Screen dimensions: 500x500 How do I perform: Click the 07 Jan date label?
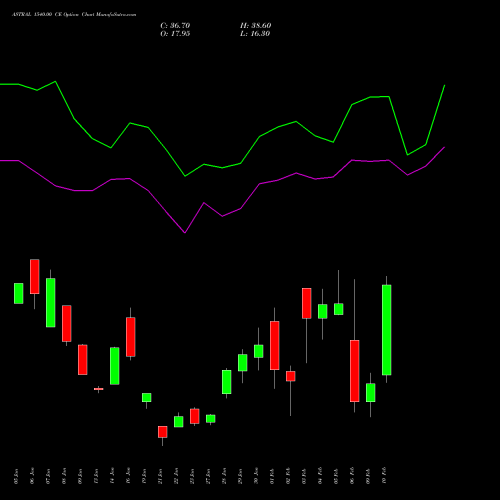48,476
